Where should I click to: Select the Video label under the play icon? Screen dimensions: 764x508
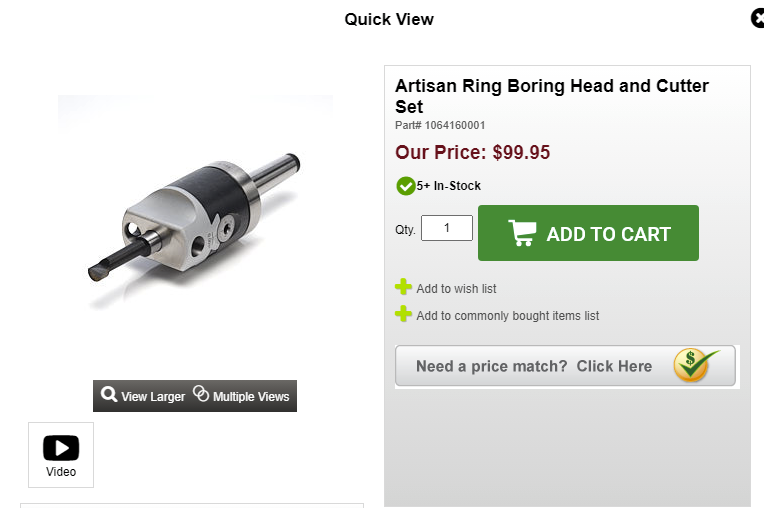click(x=61, y=472)
